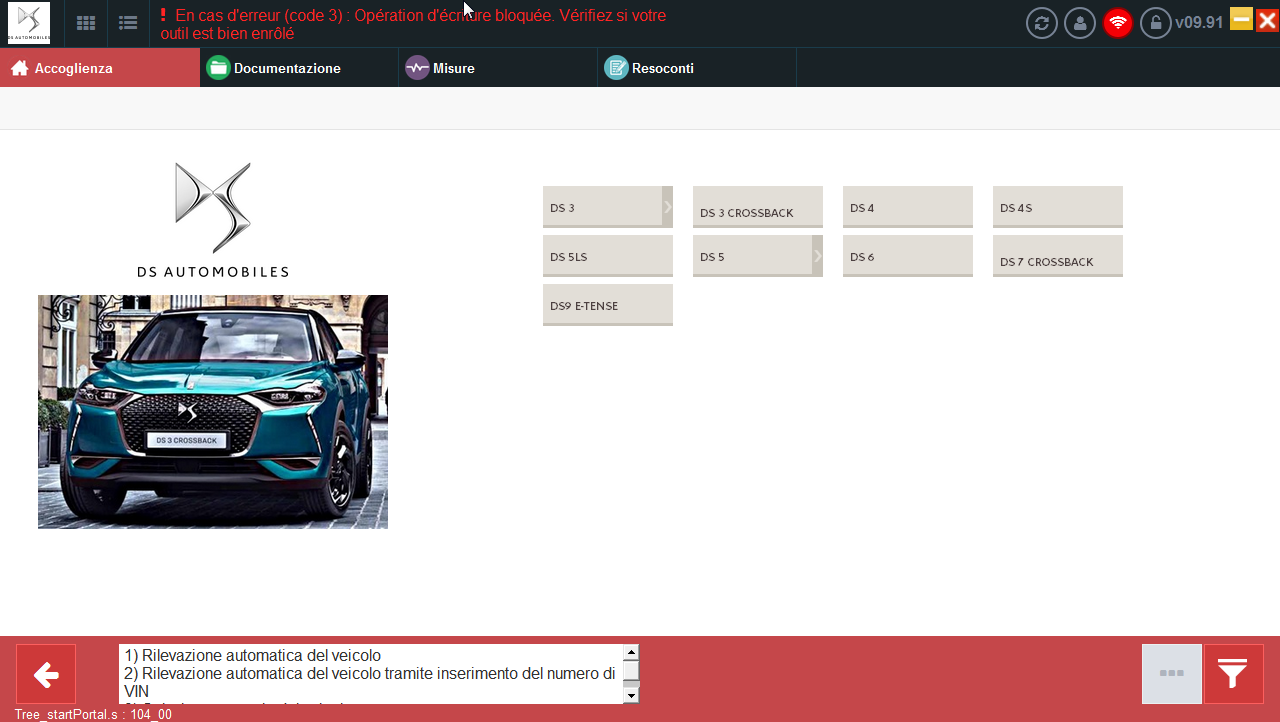Click the red Wi-Fi connection icon
1280x722 pixels.
[x=1118, y=23]
